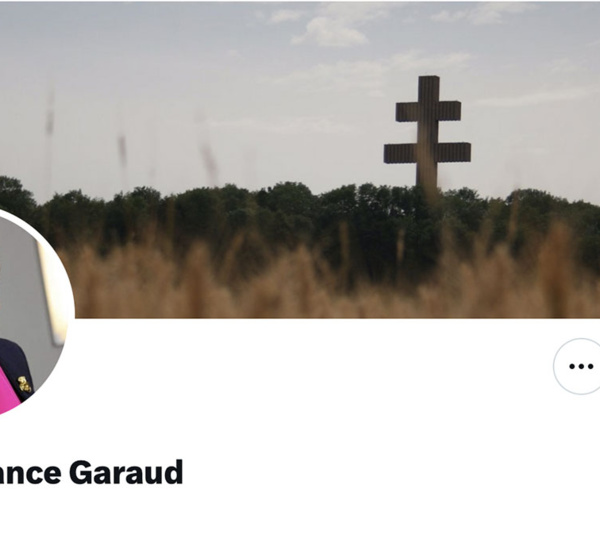Click the blurred grass stalk at banner left
This screenshot has width=600, height=546.
coord(50,115)
